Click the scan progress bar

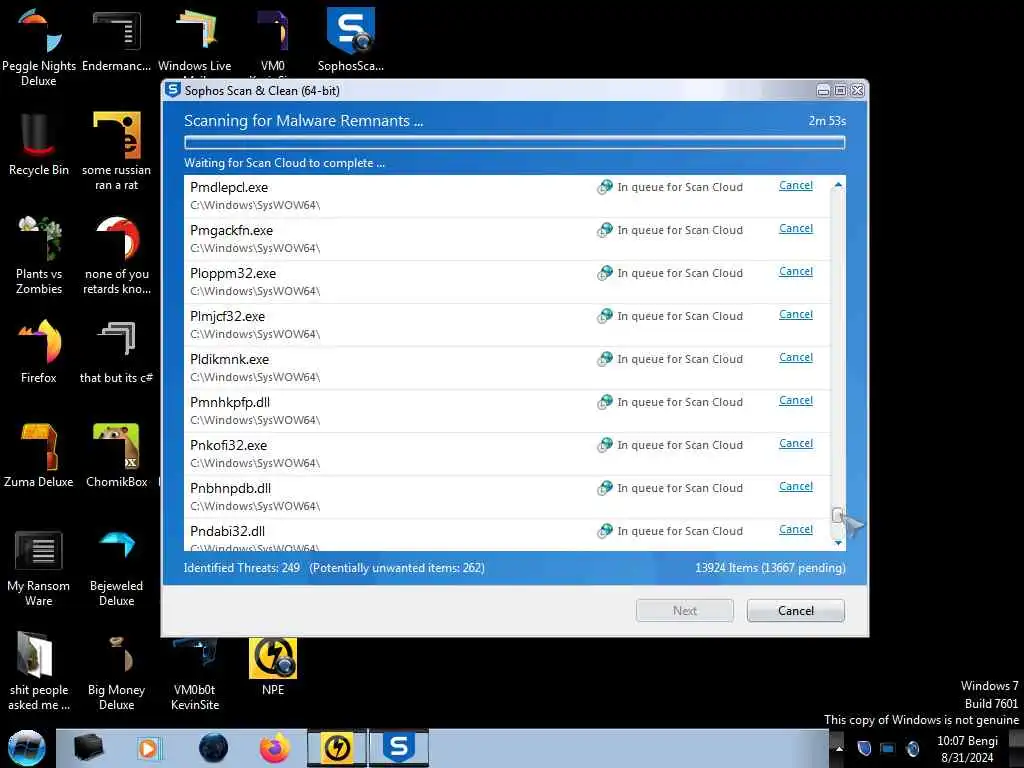515,142
